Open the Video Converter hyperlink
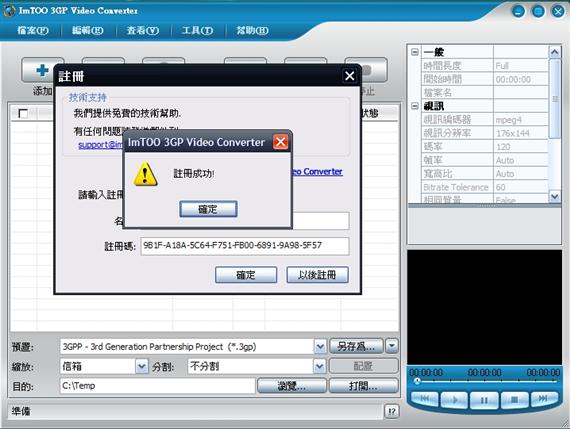This screenshot has height=429, width=570. [x=317, y=172]
